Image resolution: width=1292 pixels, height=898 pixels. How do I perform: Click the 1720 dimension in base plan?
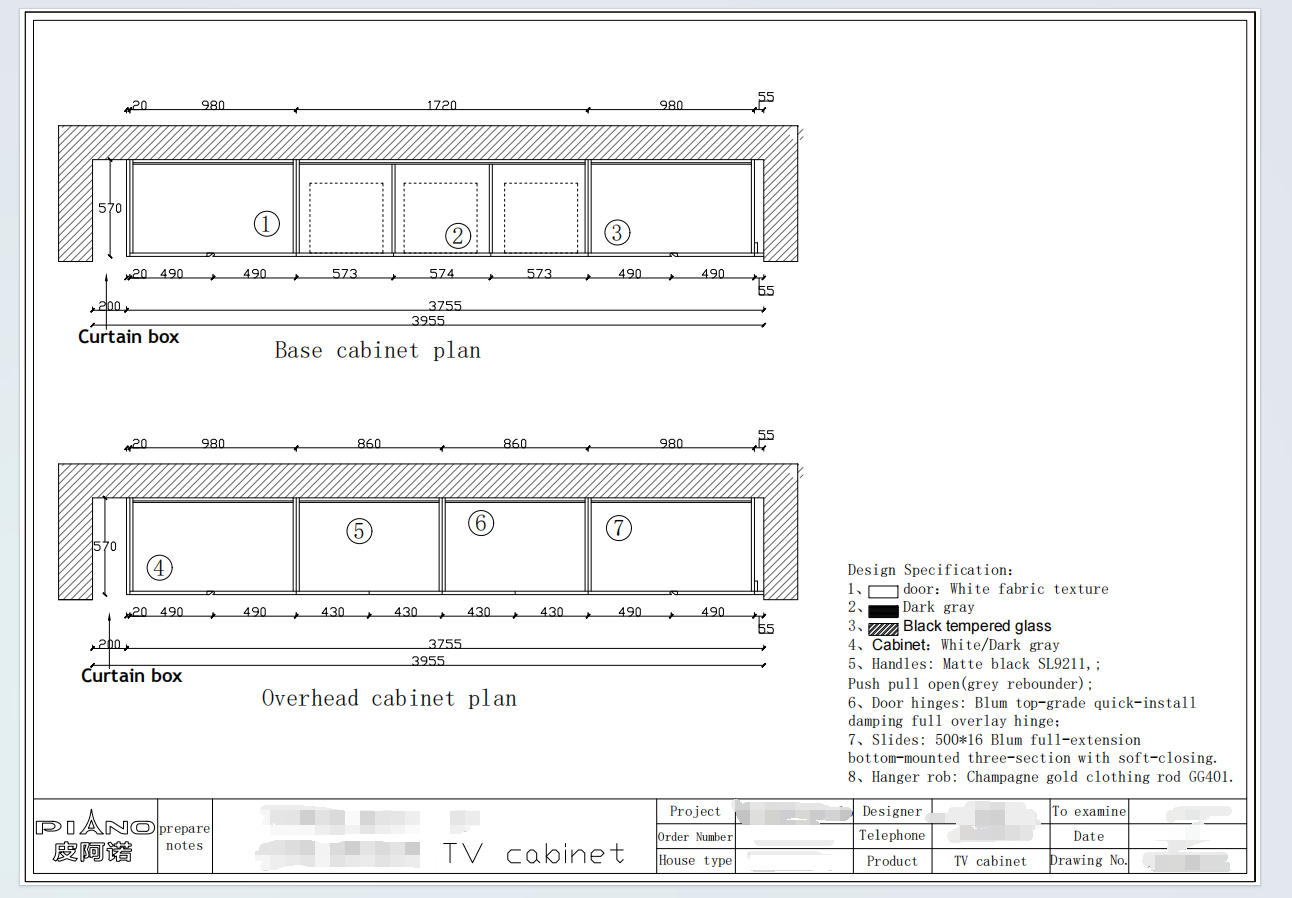click(441, 105)
